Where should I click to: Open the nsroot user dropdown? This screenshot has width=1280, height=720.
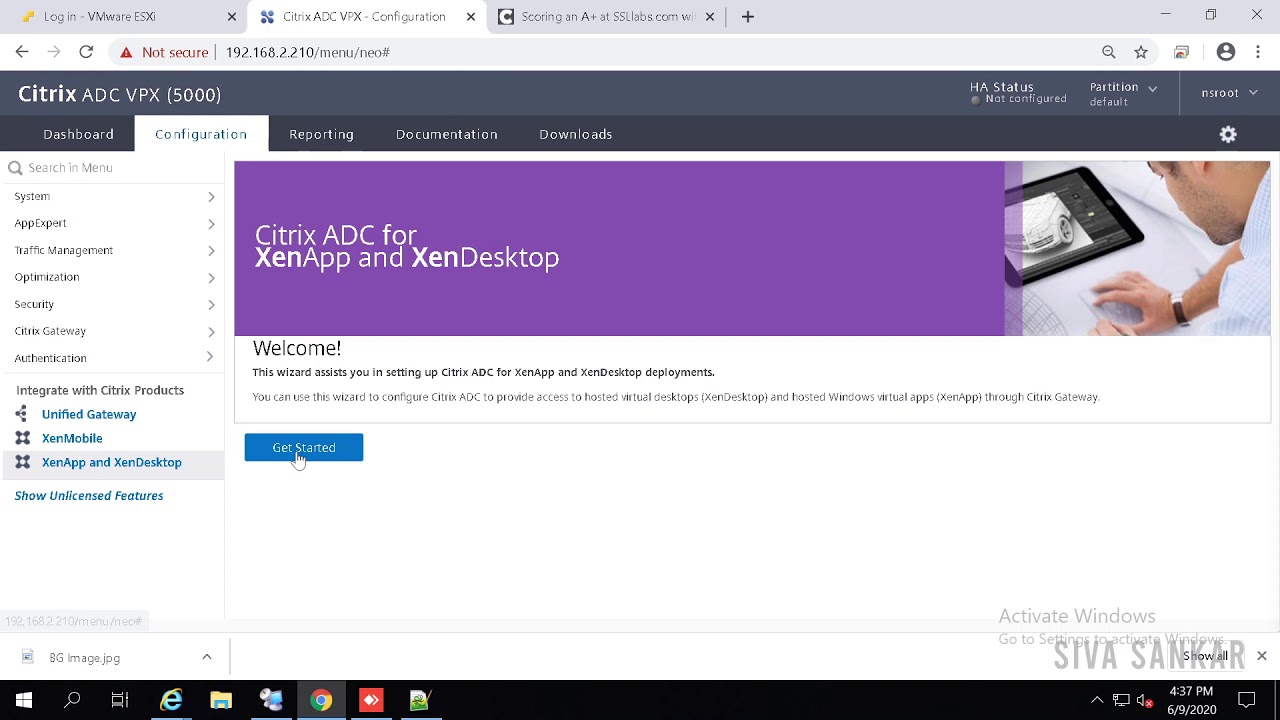[1229, 92]
